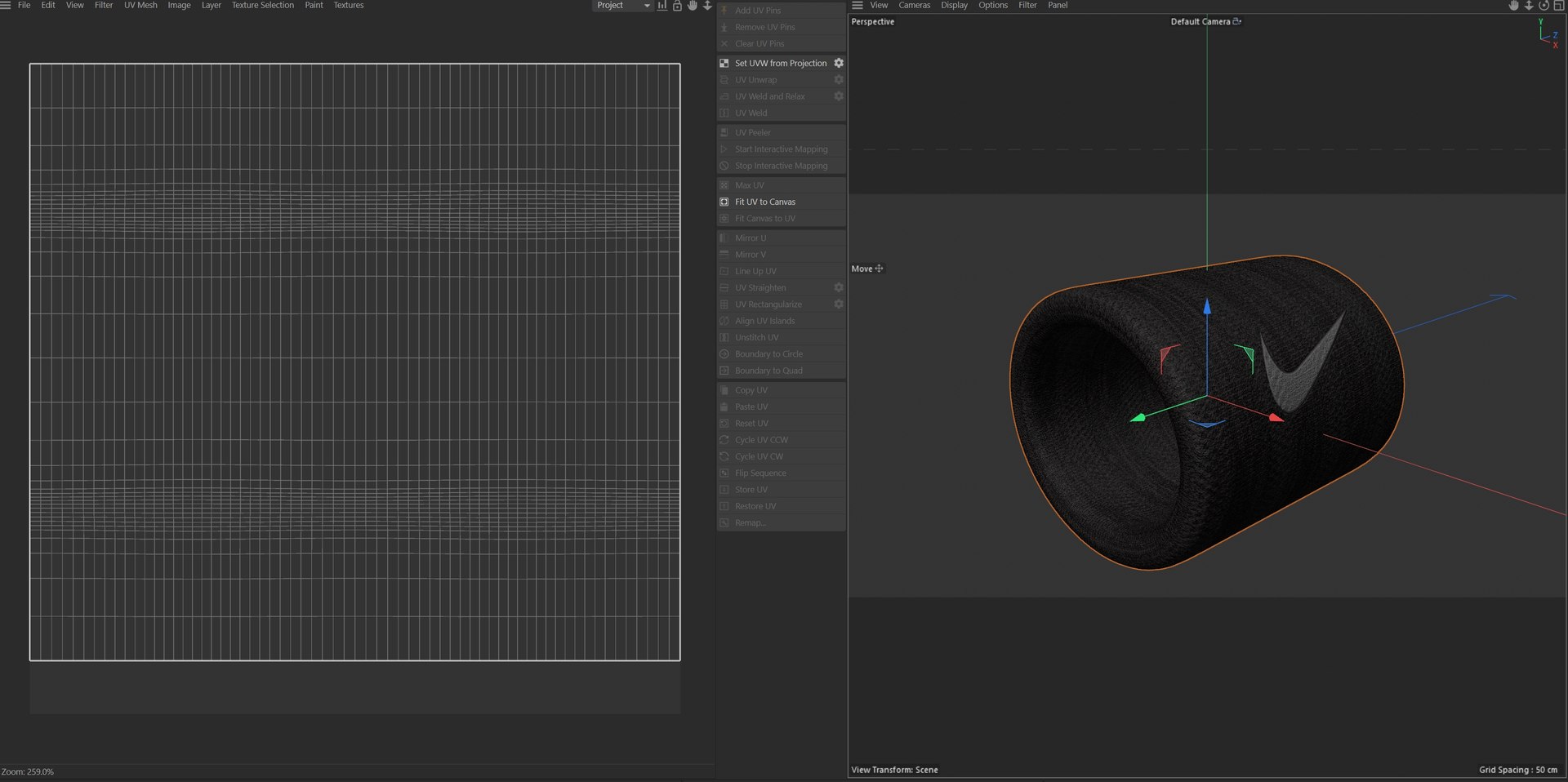Open the UV Mesh menu
1568x782 pixels.
[140, 5]
